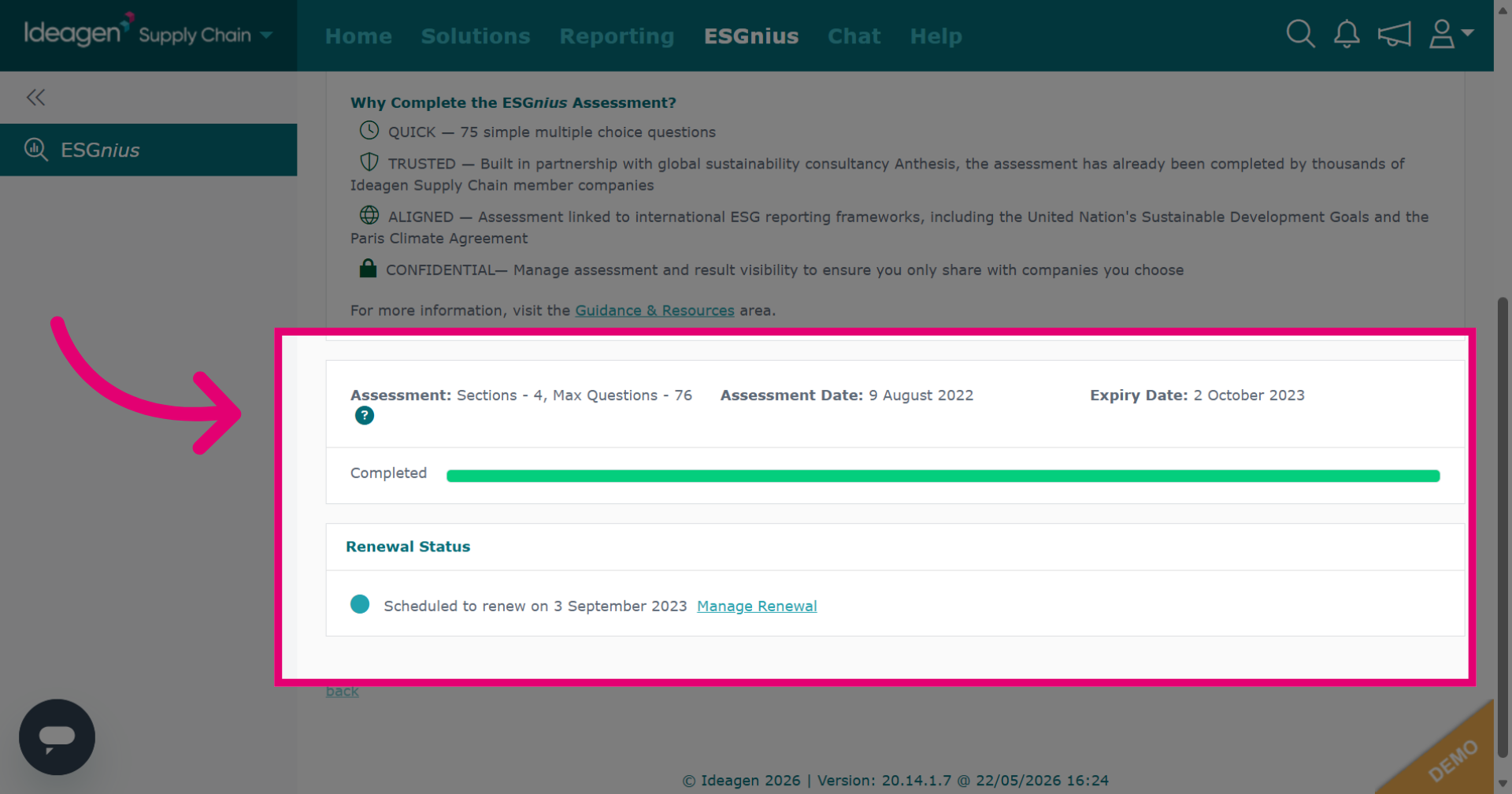
Task: Open the ESGnius menu item
Action: (751, 36)
